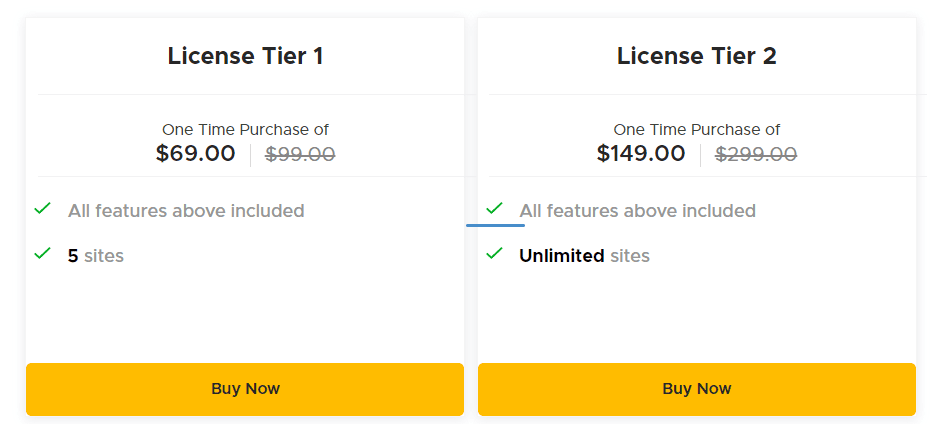Click the green checkmark next to 'Unlimited sites'

pyautogui.click(x=494, y=254)
